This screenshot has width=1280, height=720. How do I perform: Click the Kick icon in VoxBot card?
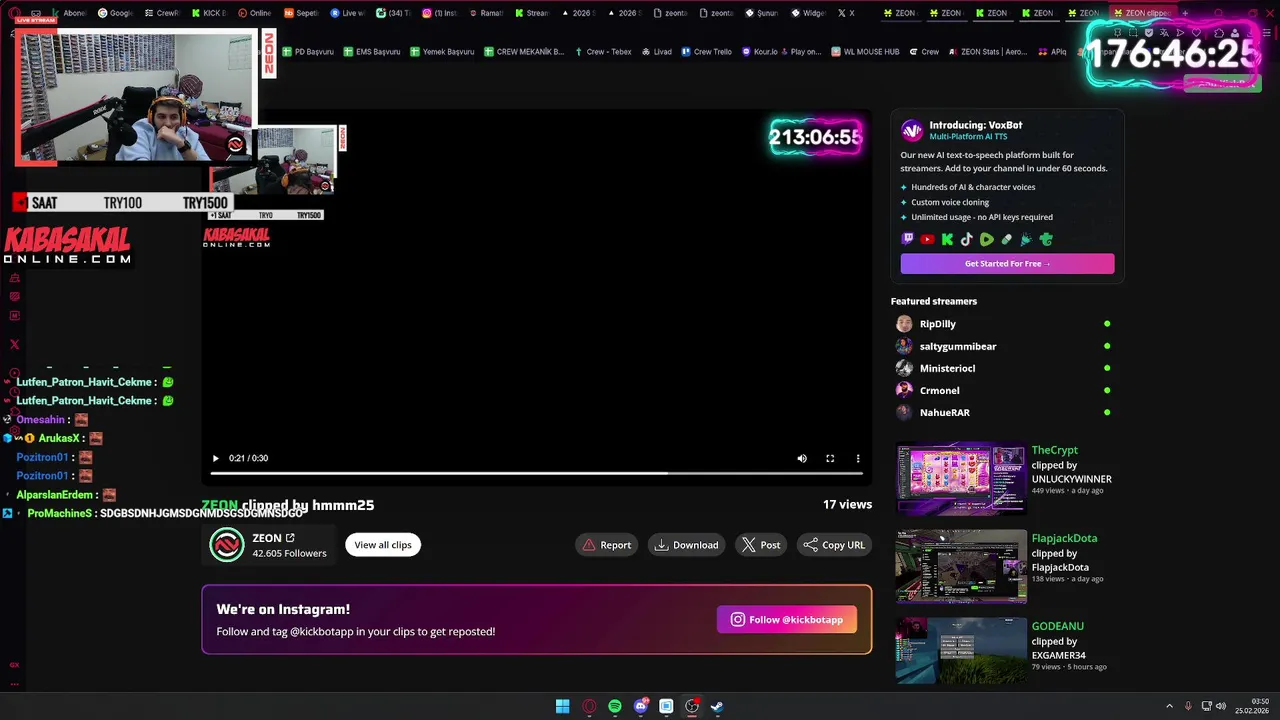[x=947, y=239]
